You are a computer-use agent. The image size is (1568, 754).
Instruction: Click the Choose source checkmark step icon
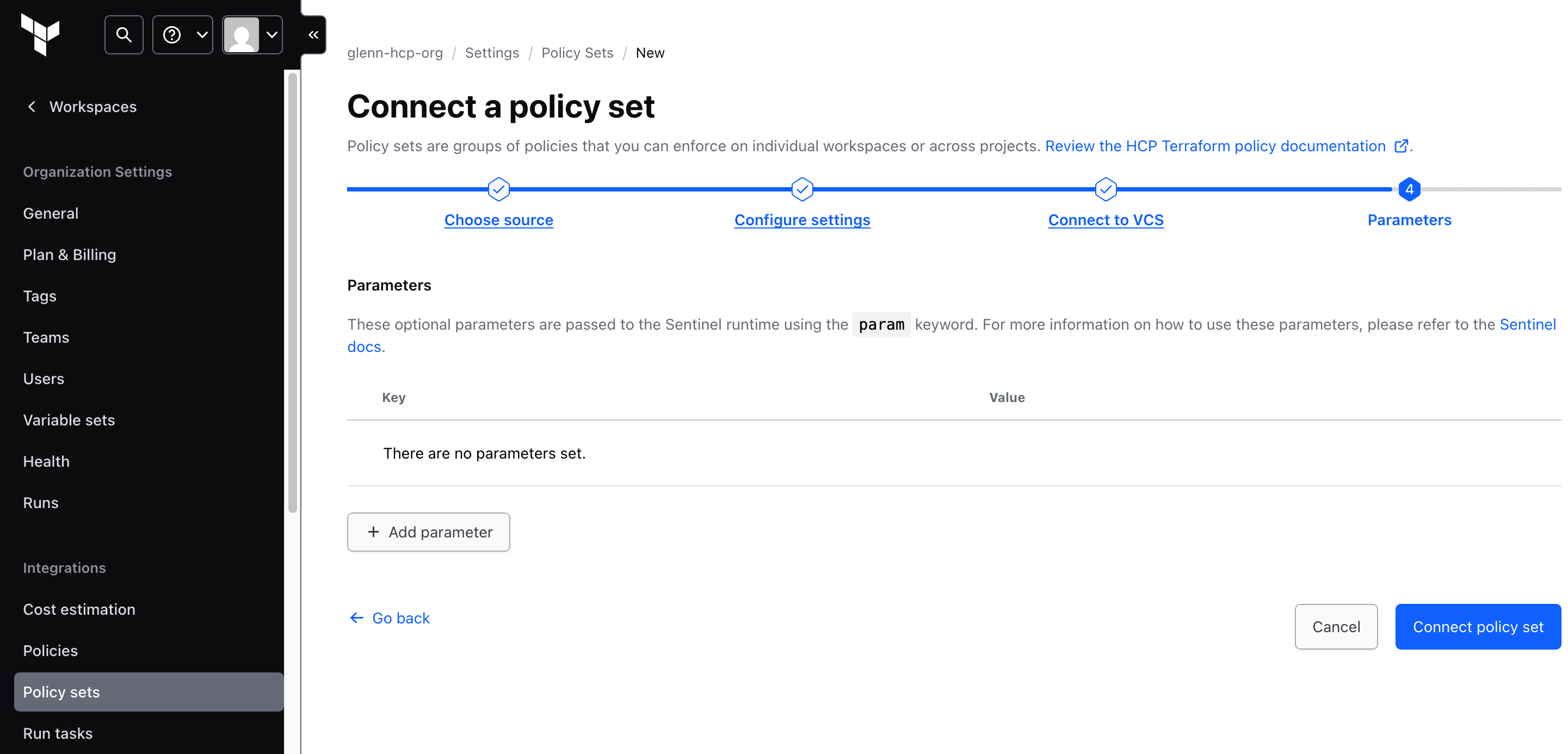(x=498, y=189)
